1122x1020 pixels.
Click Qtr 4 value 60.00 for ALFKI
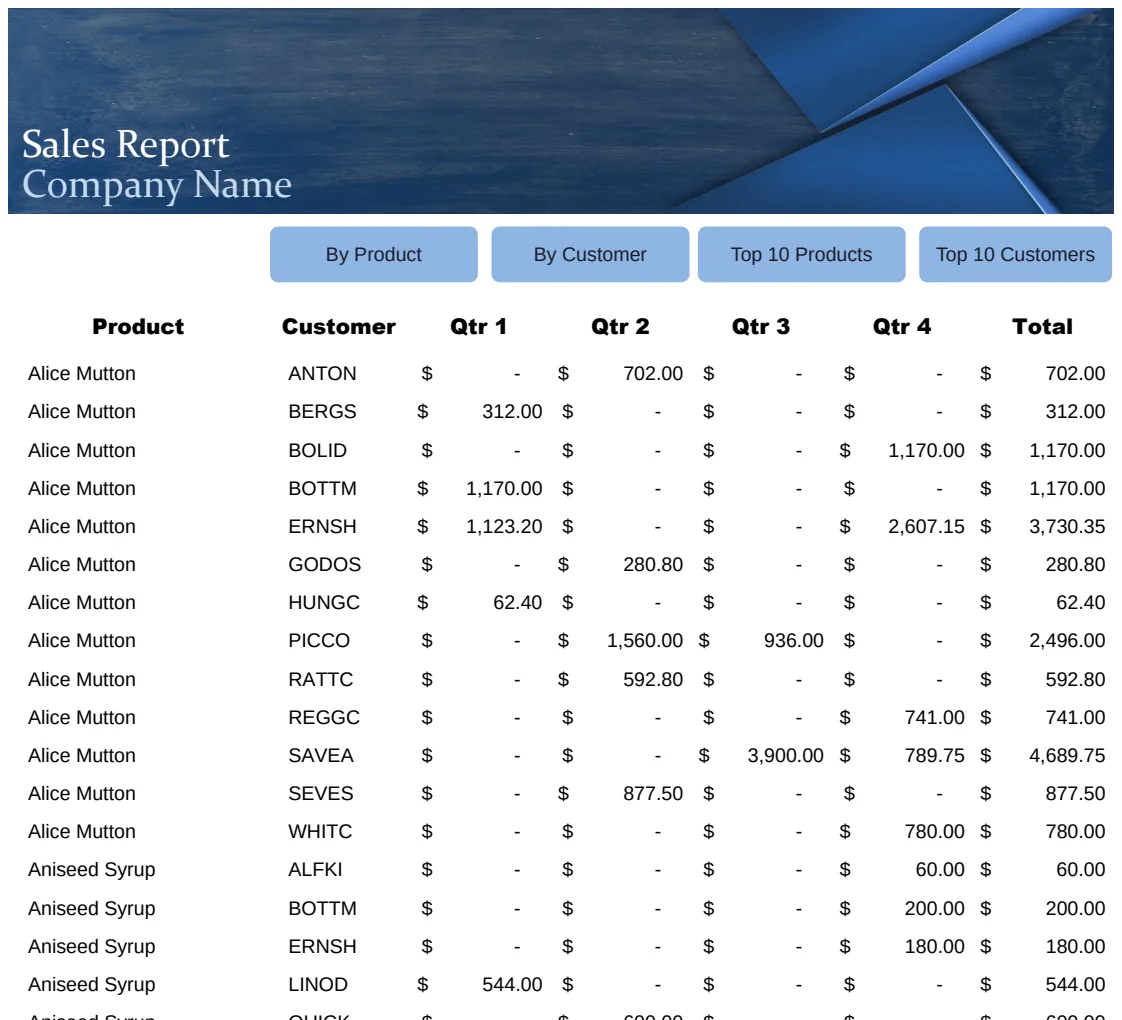pyautogui.click(x=940, y=869)
